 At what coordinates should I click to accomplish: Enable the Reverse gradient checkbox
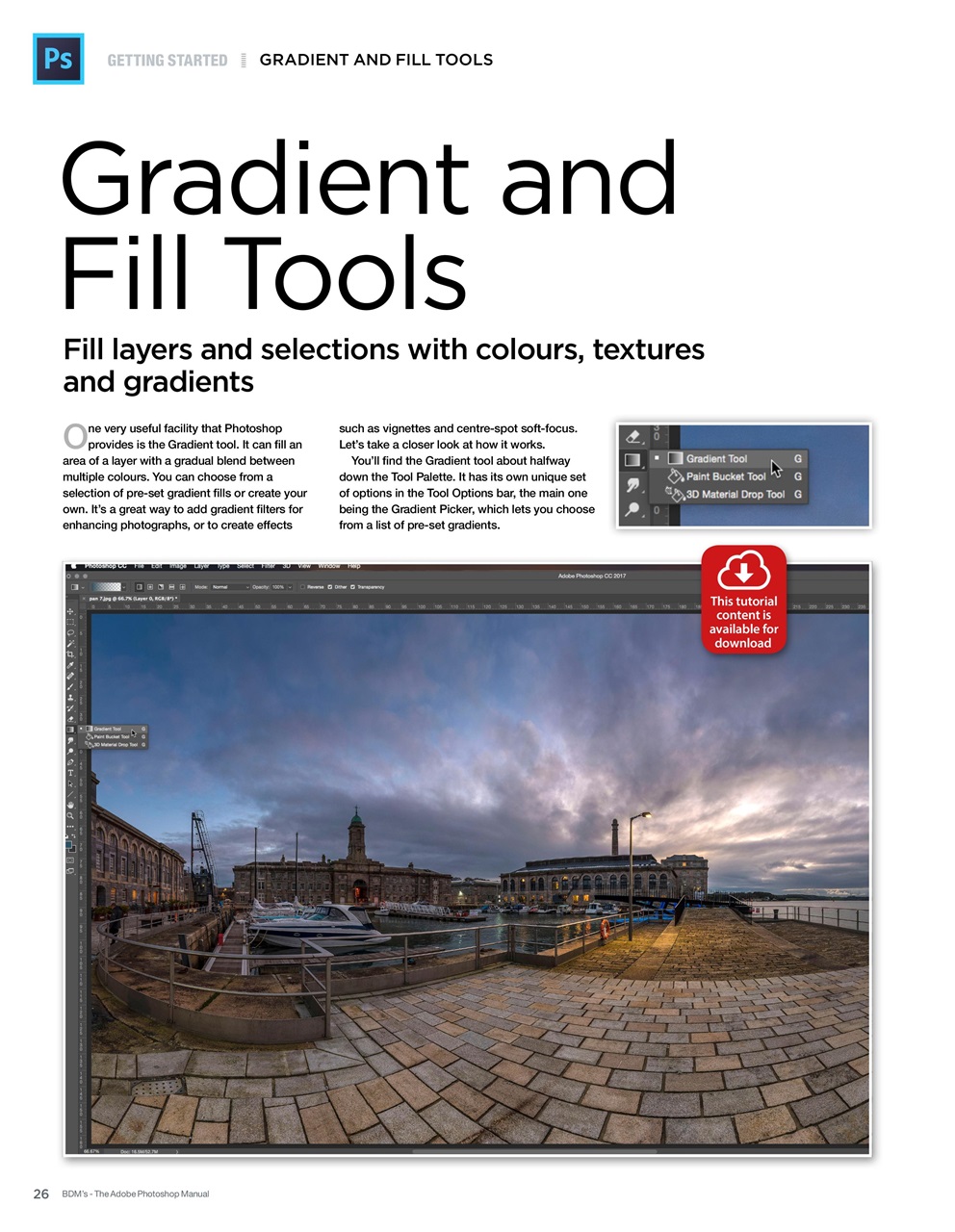[x=303, y=586]
